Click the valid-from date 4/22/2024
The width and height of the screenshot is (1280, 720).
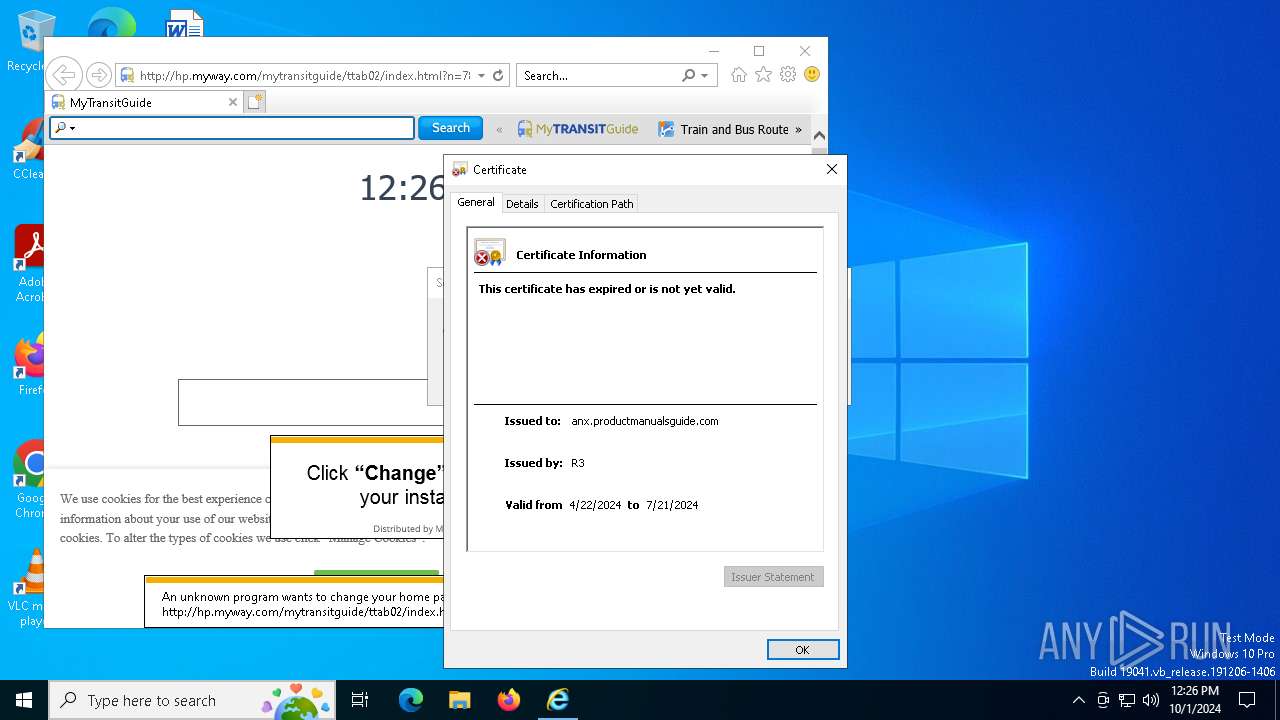pyautogui.click(x=595, y=505)
